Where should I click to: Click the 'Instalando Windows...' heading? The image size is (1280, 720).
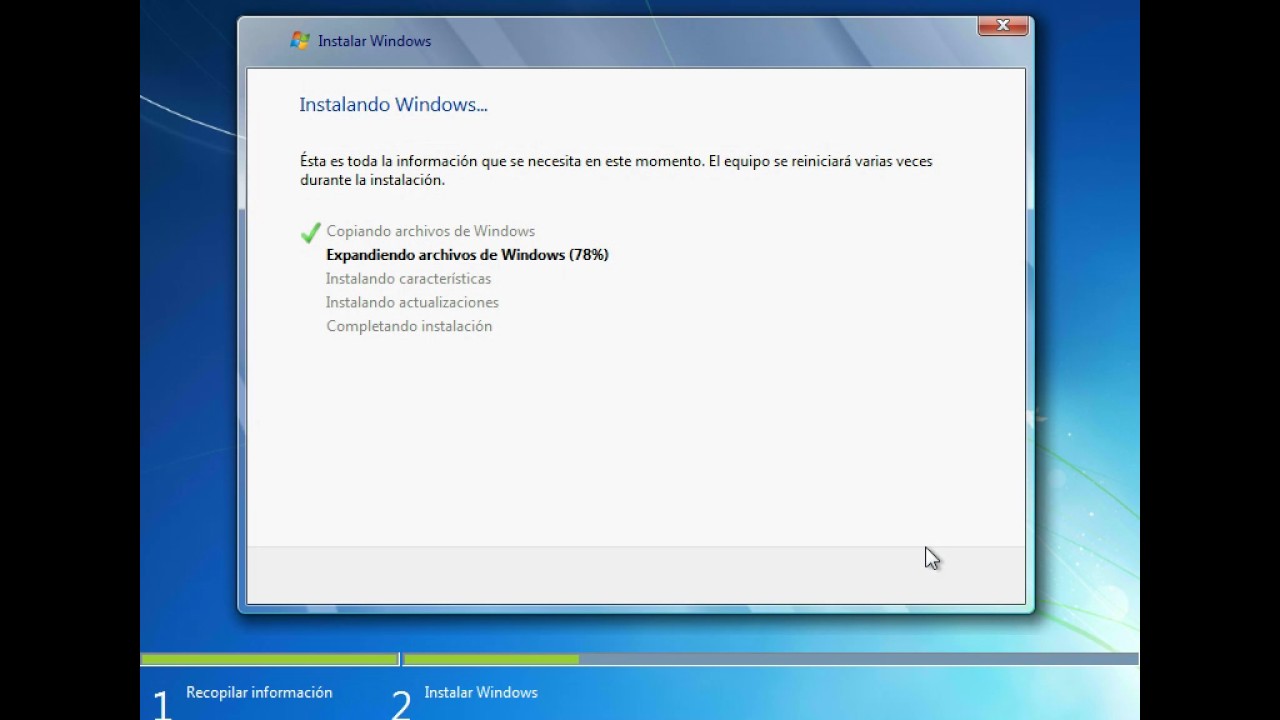tap(393, 105)
